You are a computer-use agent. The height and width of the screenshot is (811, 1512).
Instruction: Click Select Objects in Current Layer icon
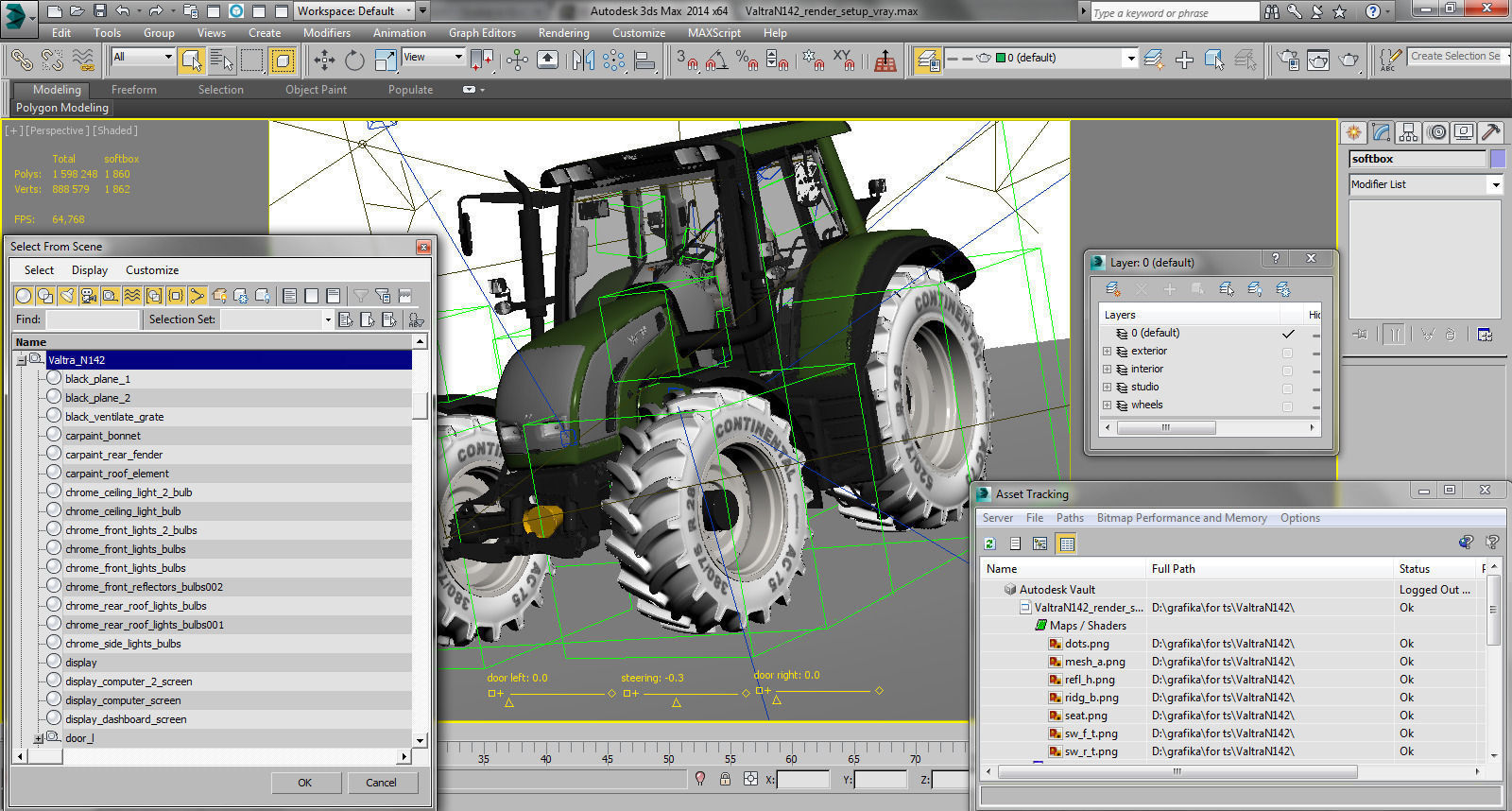1214,60
